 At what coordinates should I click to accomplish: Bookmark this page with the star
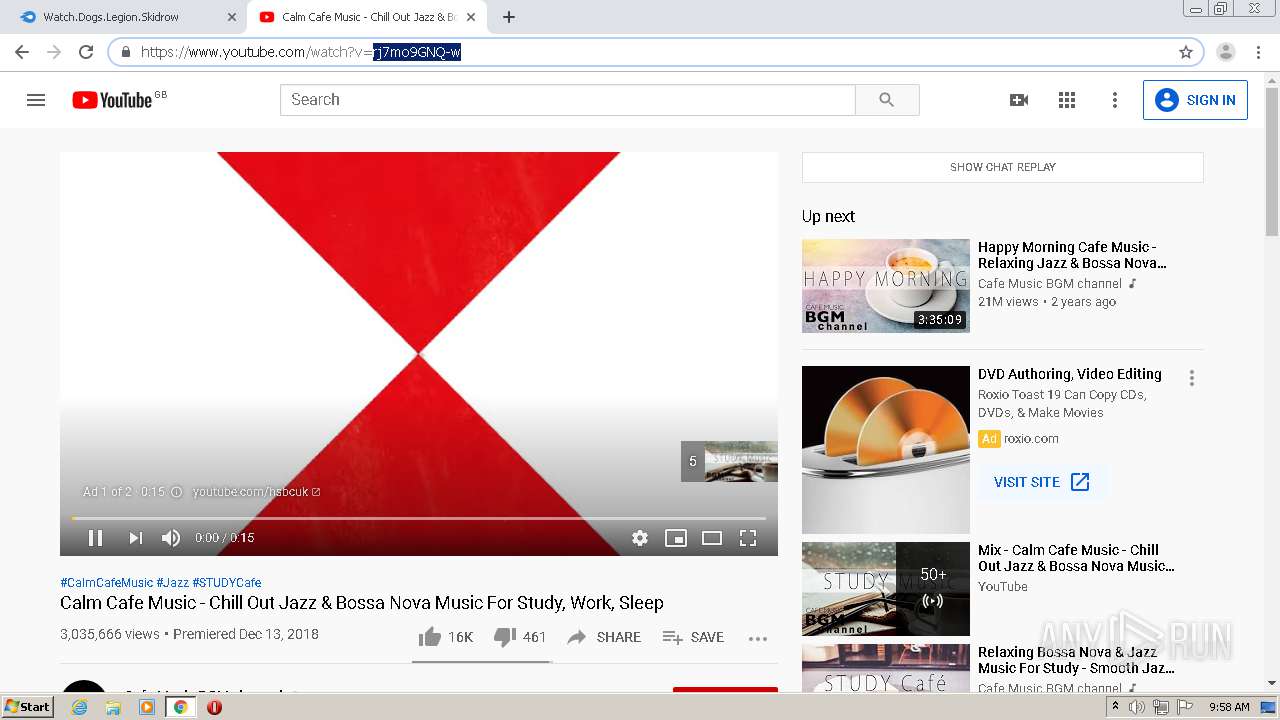[x=1186, y=52]
